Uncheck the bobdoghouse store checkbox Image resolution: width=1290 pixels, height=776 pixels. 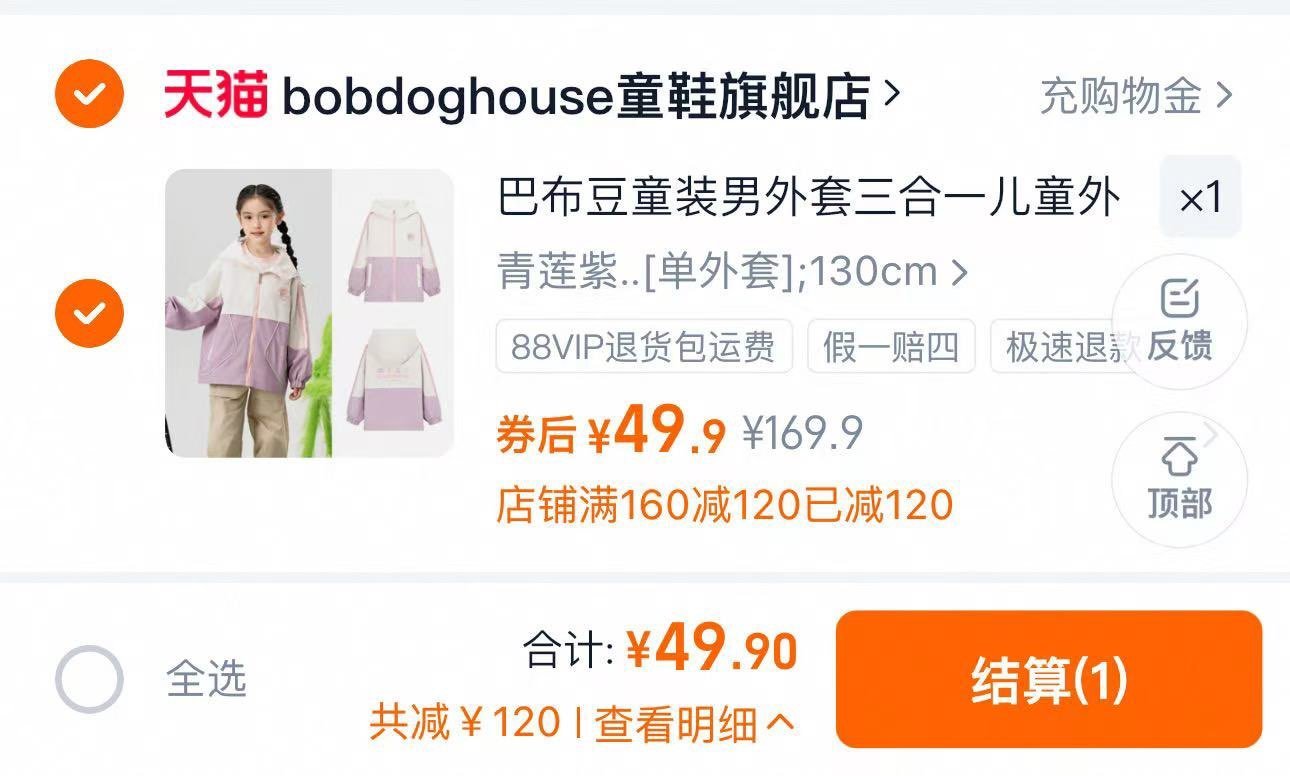(89, 94)
